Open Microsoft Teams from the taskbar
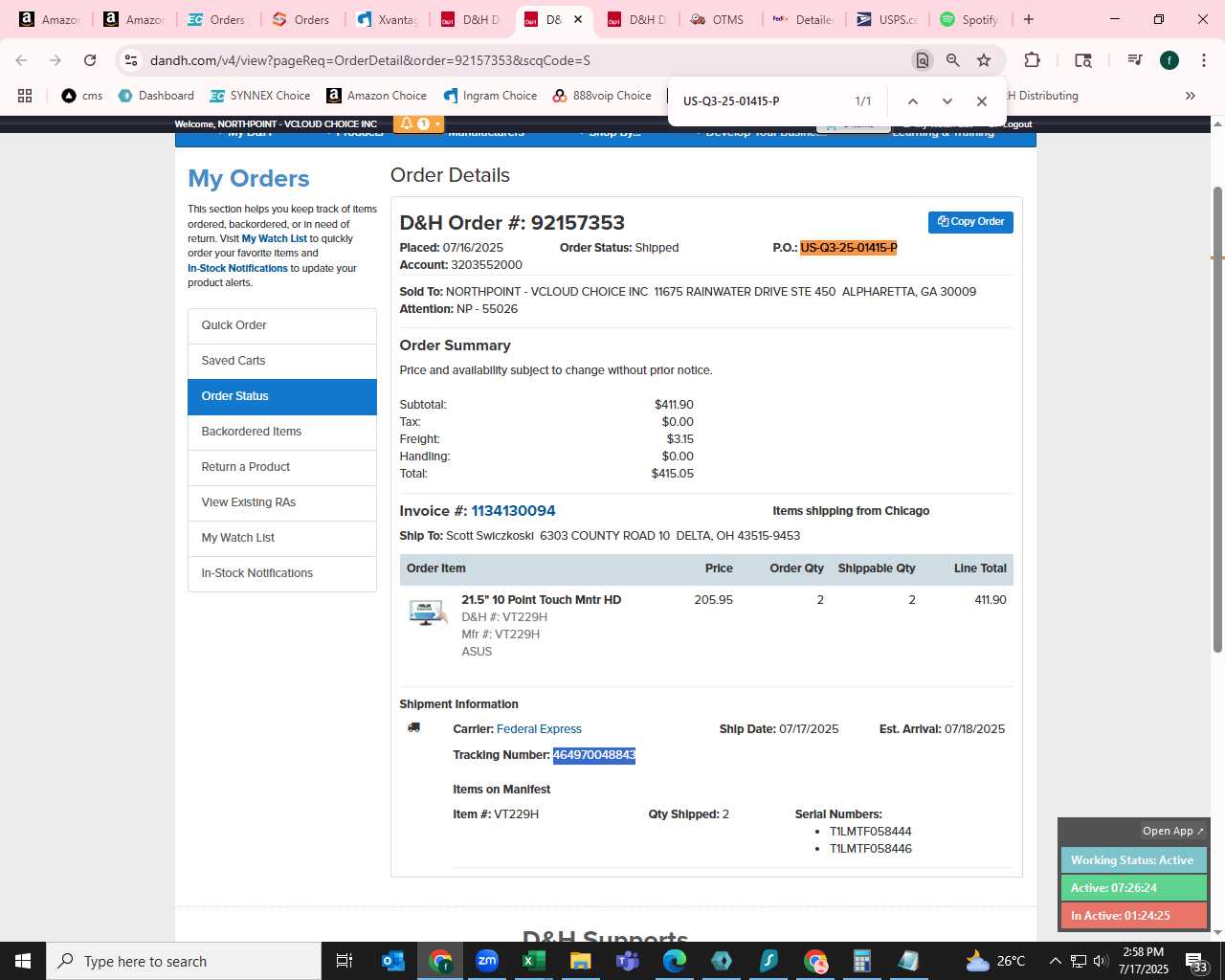 point(628,961)
